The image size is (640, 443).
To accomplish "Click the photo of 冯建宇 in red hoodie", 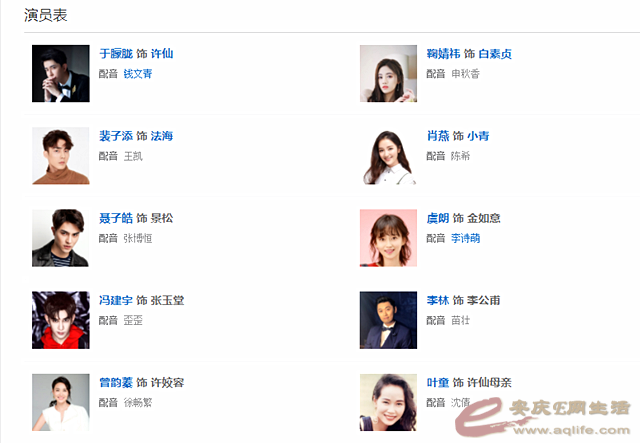I will pyautogui.click(x=61, y=320).
